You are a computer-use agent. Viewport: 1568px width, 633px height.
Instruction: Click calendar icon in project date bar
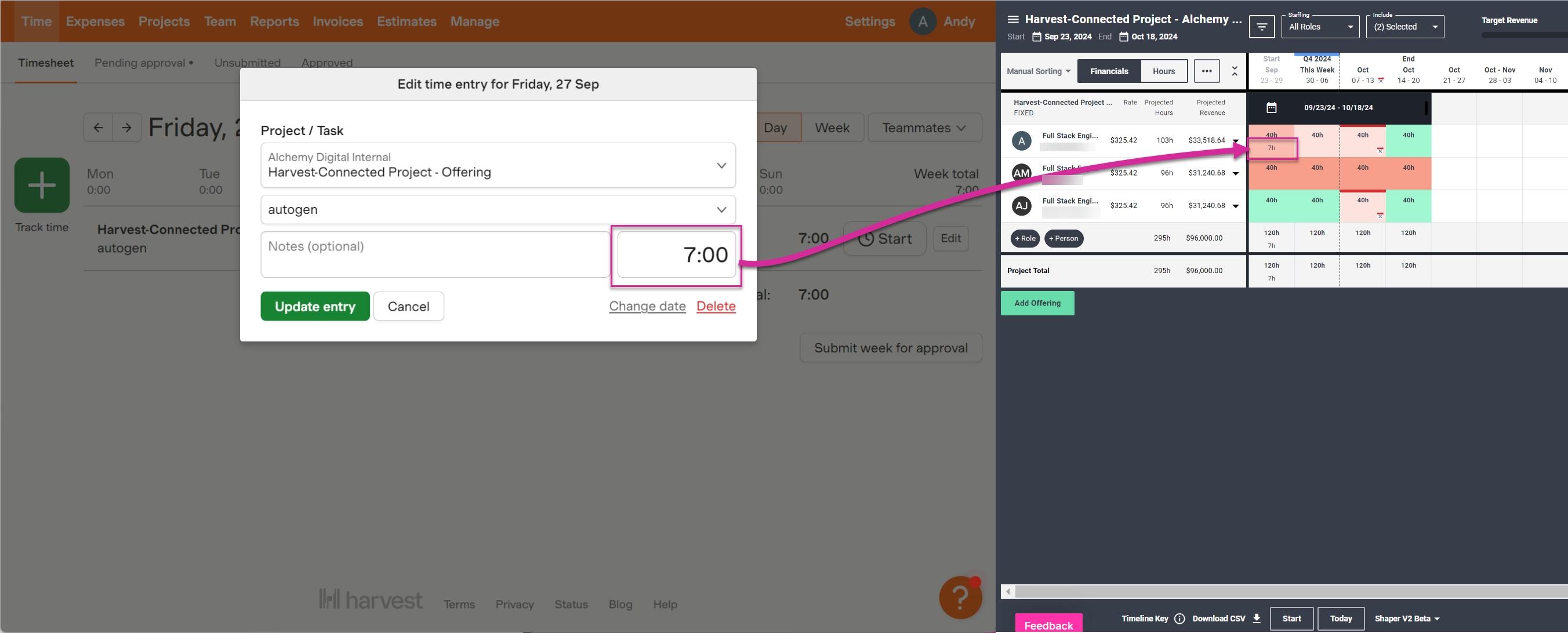tap(1272, 108)
